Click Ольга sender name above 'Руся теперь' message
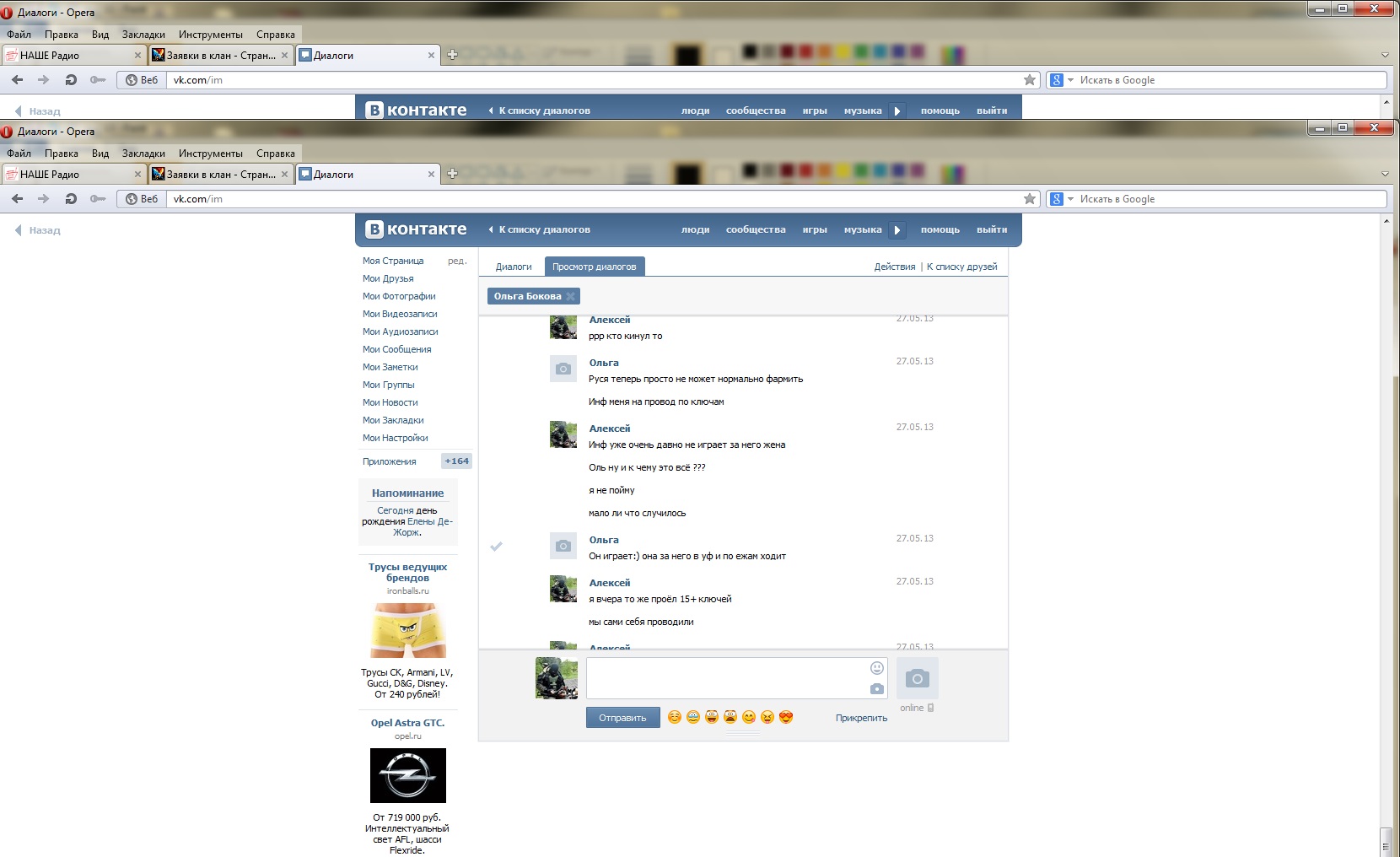Image resolution: width=1400 pixels, height=857 pixels. pyautogui.click(x=604, y=363)
